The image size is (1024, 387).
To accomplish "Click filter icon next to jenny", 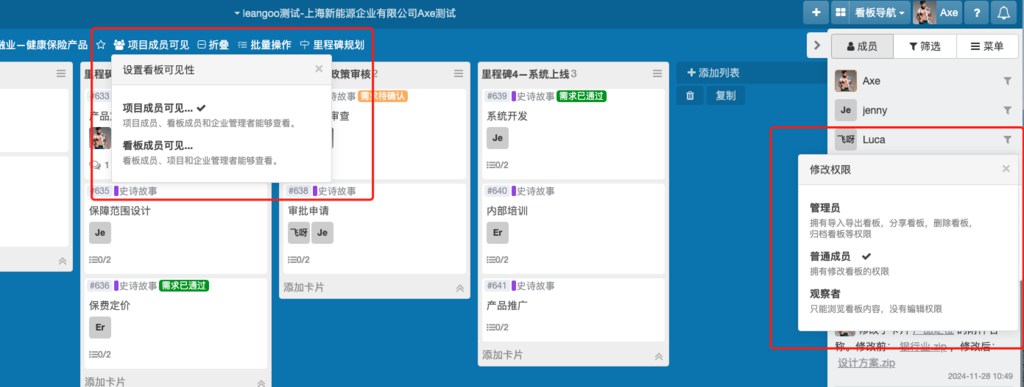I will pos(1007,110).
